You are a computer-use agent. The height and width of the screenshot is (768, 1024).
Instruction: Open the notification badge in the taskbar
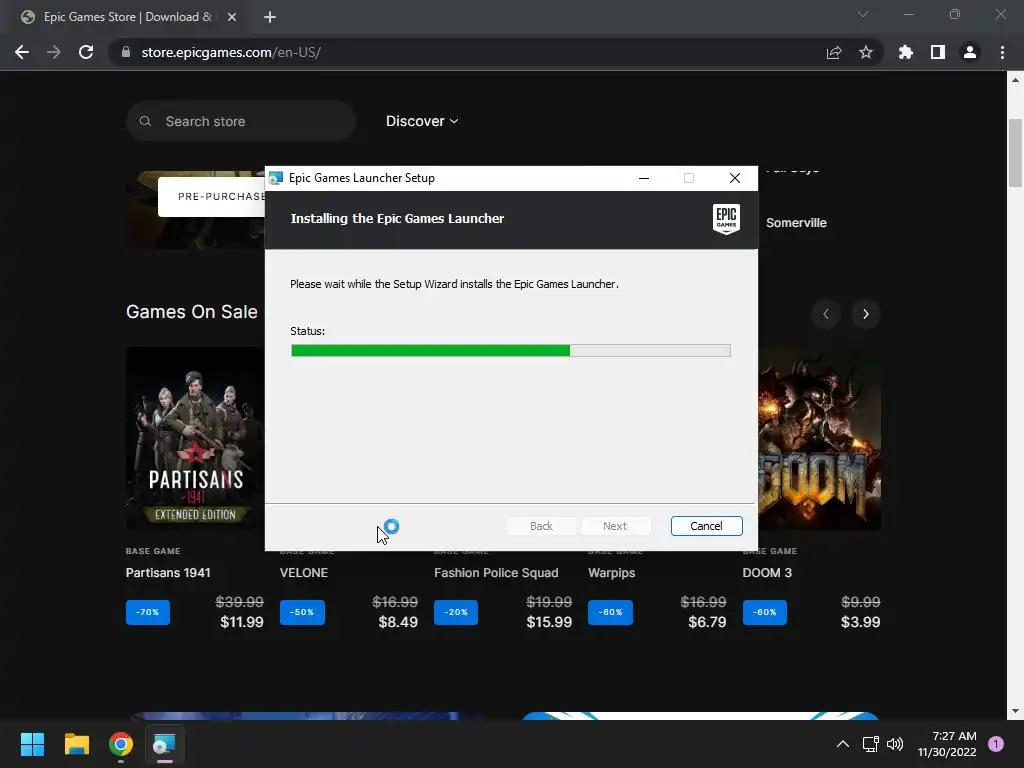click(996, 744)
